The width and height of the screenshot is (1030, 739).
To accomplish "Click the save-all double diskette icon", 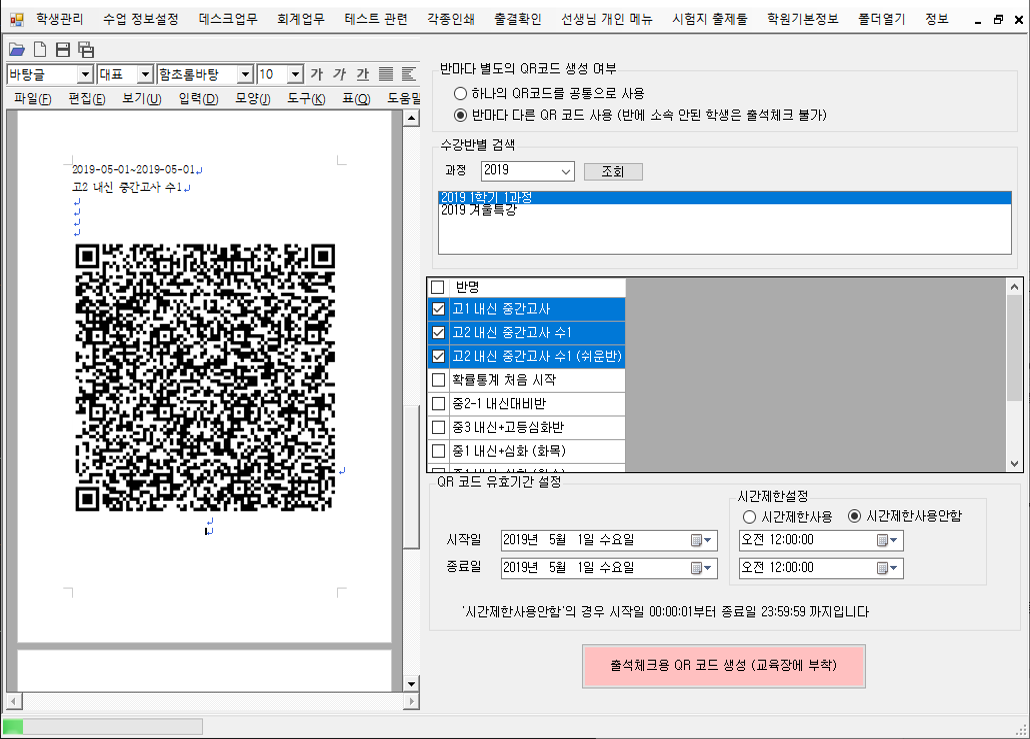I will click(x=86, y=49).
